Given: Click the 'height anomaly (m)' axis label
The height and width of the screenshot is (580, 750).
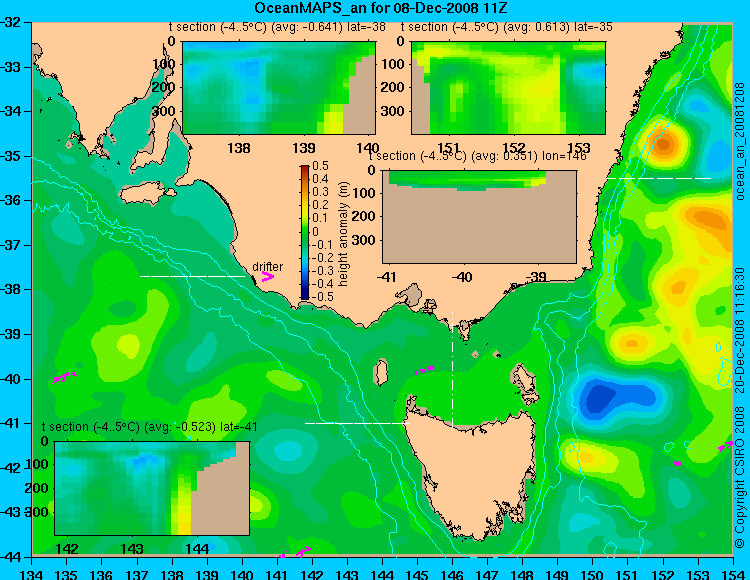Looking at the screenshot, I should pyautogui.click(x=342, y=234).
